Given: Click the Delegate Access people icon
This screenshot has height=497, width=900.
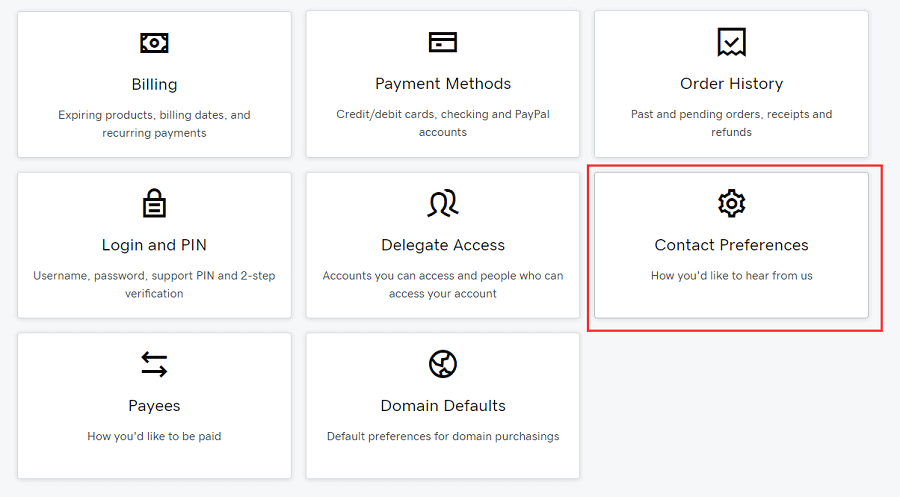Looking at the screenshot, I should tap(443, 203).
